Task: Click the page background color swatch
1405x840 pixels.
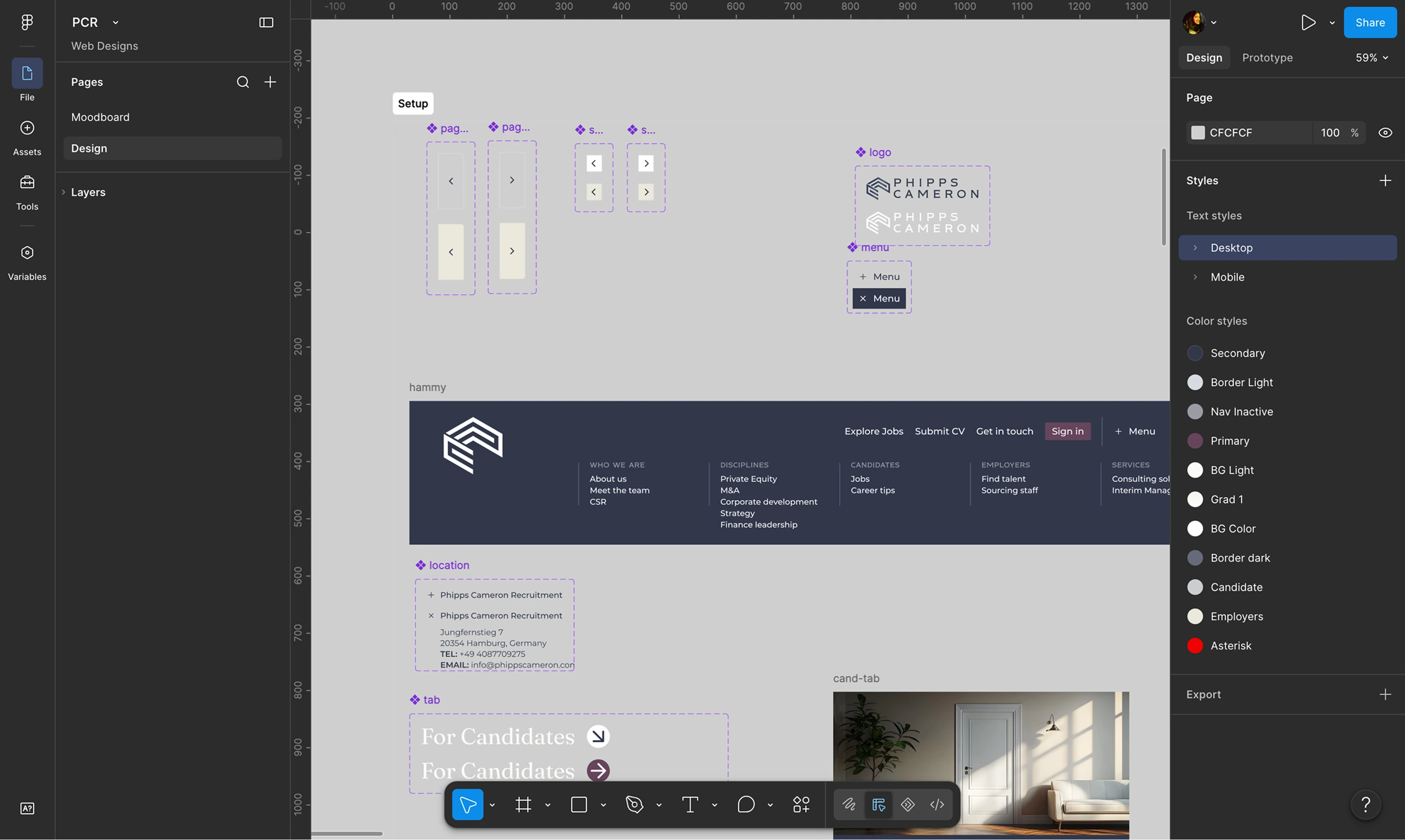Action: coord(1197,133)
